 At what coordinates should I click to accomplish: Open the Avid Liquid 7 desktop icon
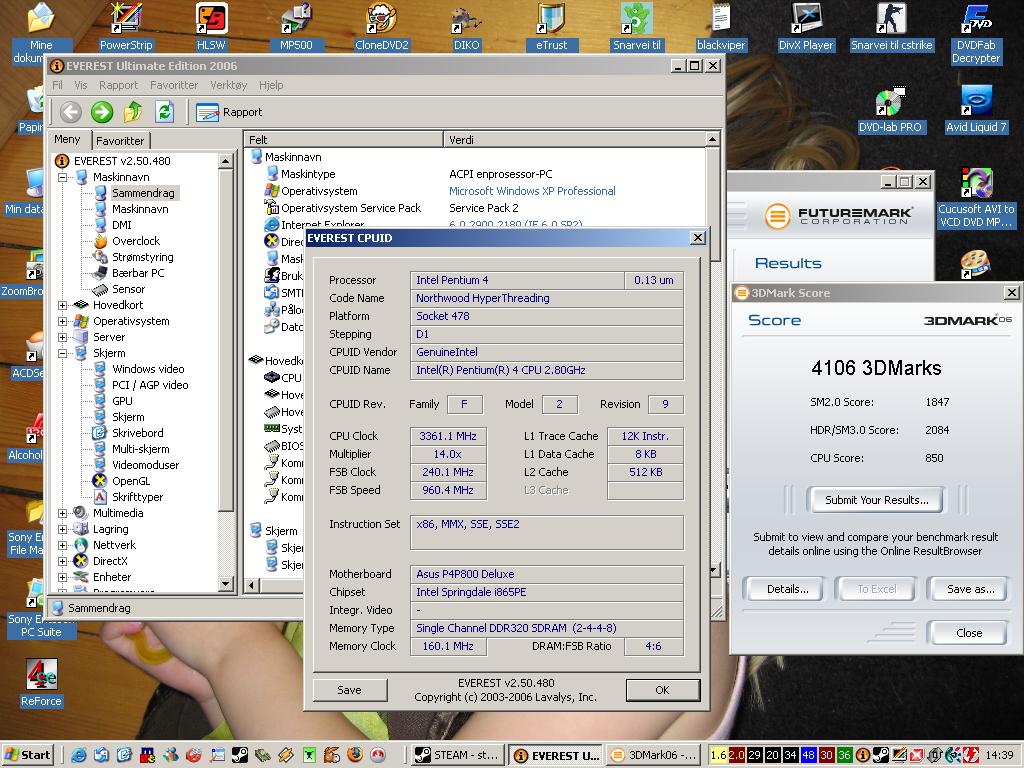pos(976,110)
